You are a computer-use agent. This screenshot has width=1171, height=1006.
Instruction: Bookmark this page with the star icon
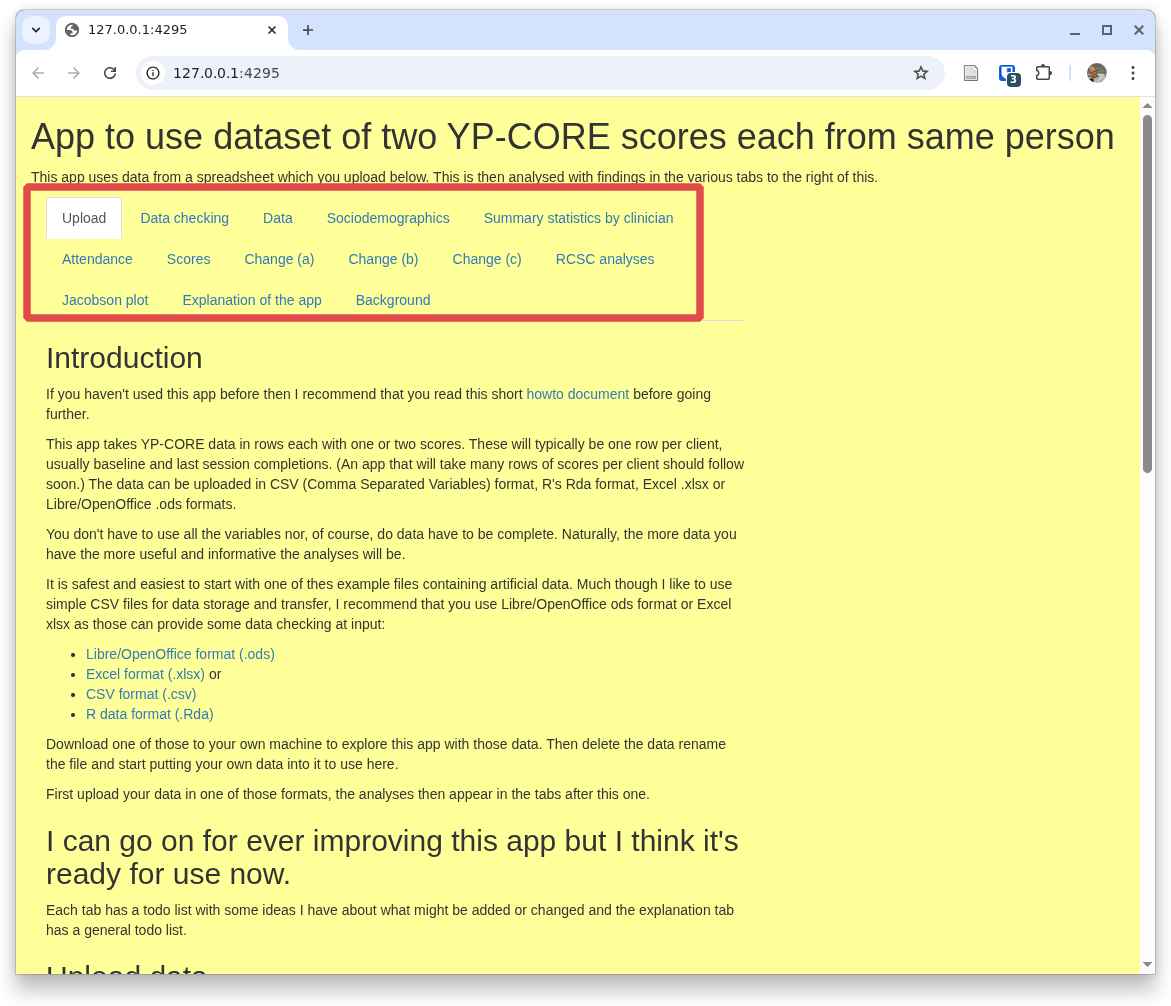coord(920,73)
